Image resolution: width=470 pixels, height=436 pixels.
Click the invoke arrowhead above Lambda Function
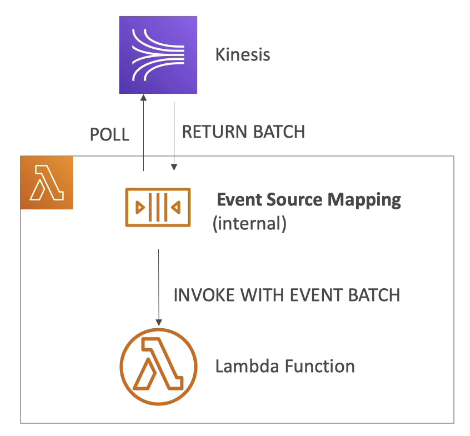pyautogui.click(x=159, y=322)
